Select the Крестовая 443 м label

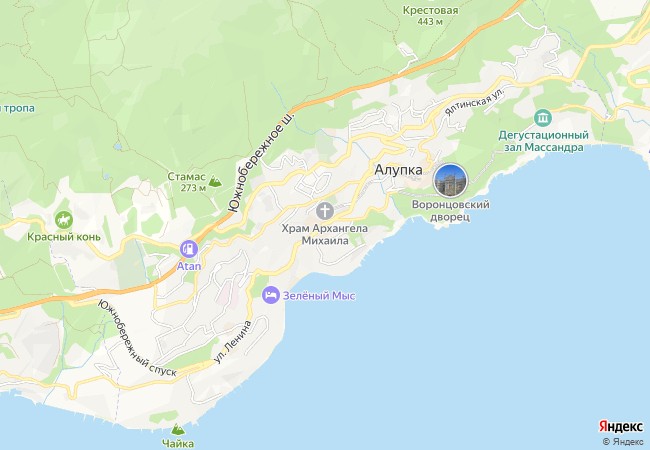click(x=431, y=15)
